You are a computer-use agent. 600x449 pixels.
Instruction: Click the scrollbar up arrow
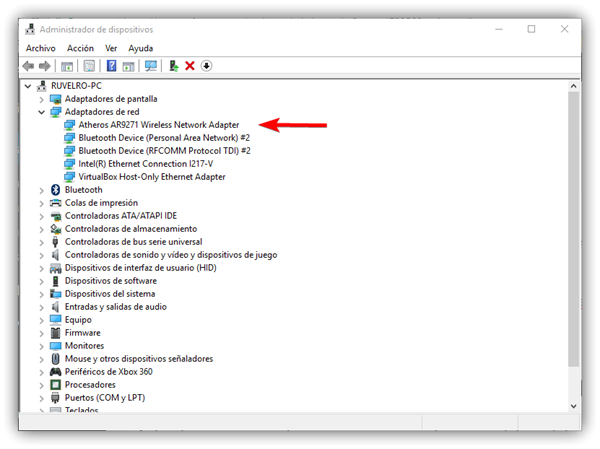(574, 86)
